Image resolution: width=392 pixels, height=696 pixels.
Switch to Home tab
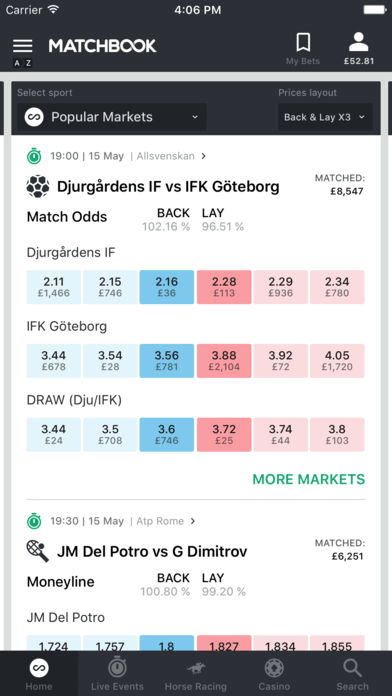tap(39, 674)
